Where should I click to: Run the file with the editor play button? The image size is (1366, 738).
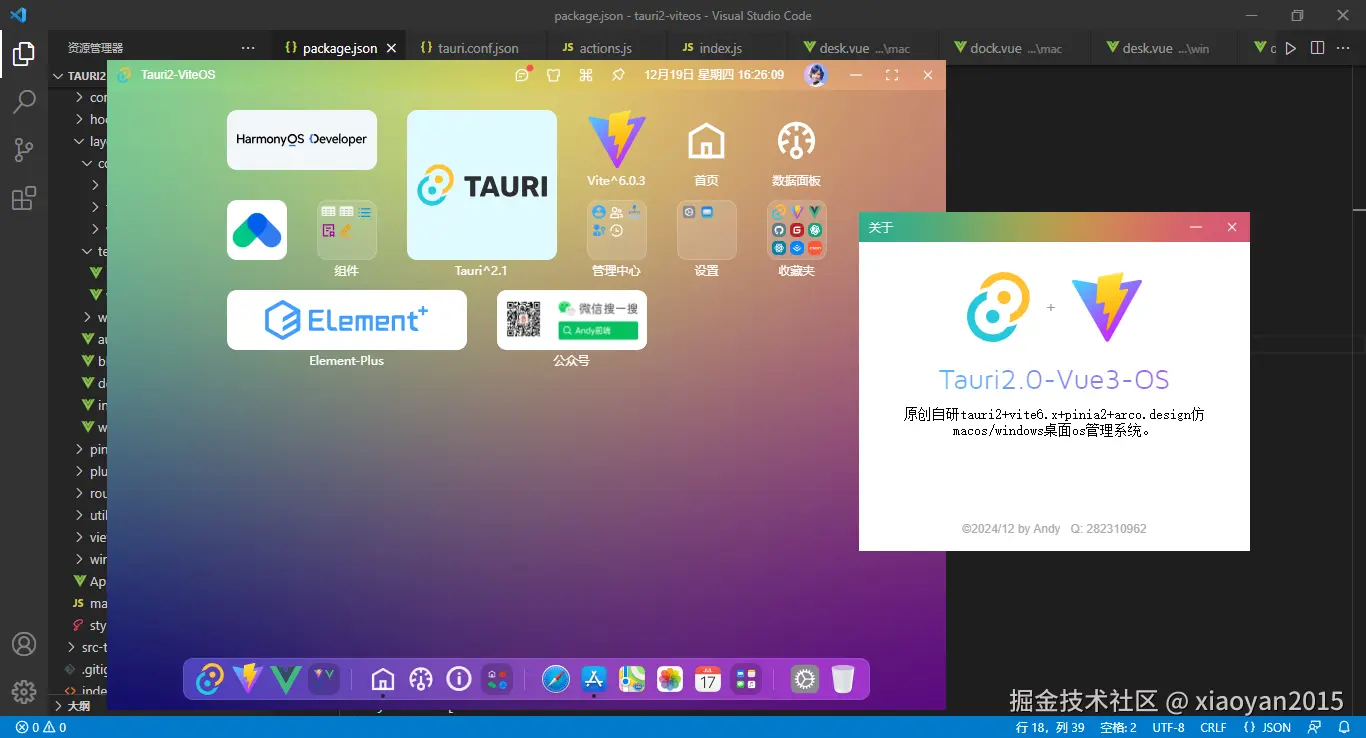coord(1291,48)
